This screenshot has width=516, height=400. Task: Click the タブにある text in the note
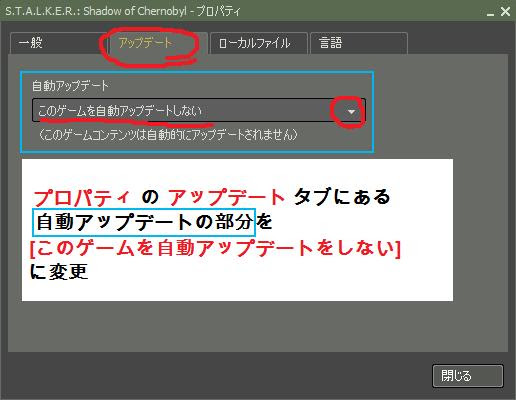click(x=342, y=197)
